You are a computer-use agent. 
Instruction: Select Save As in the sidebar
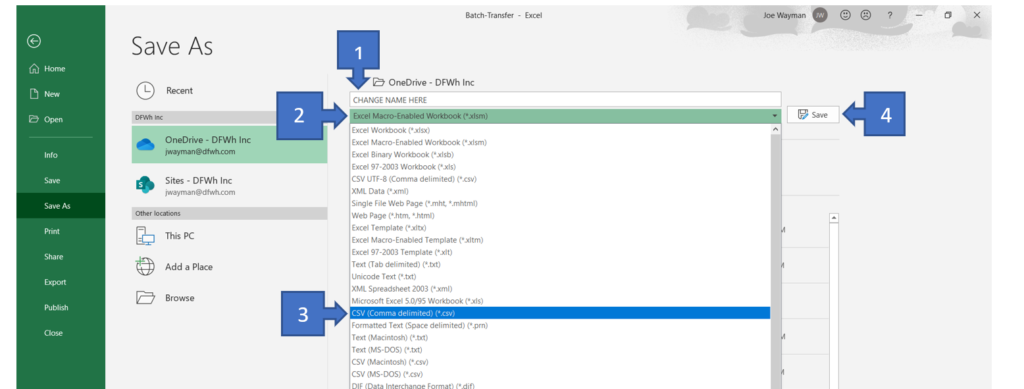coord(61,206)
